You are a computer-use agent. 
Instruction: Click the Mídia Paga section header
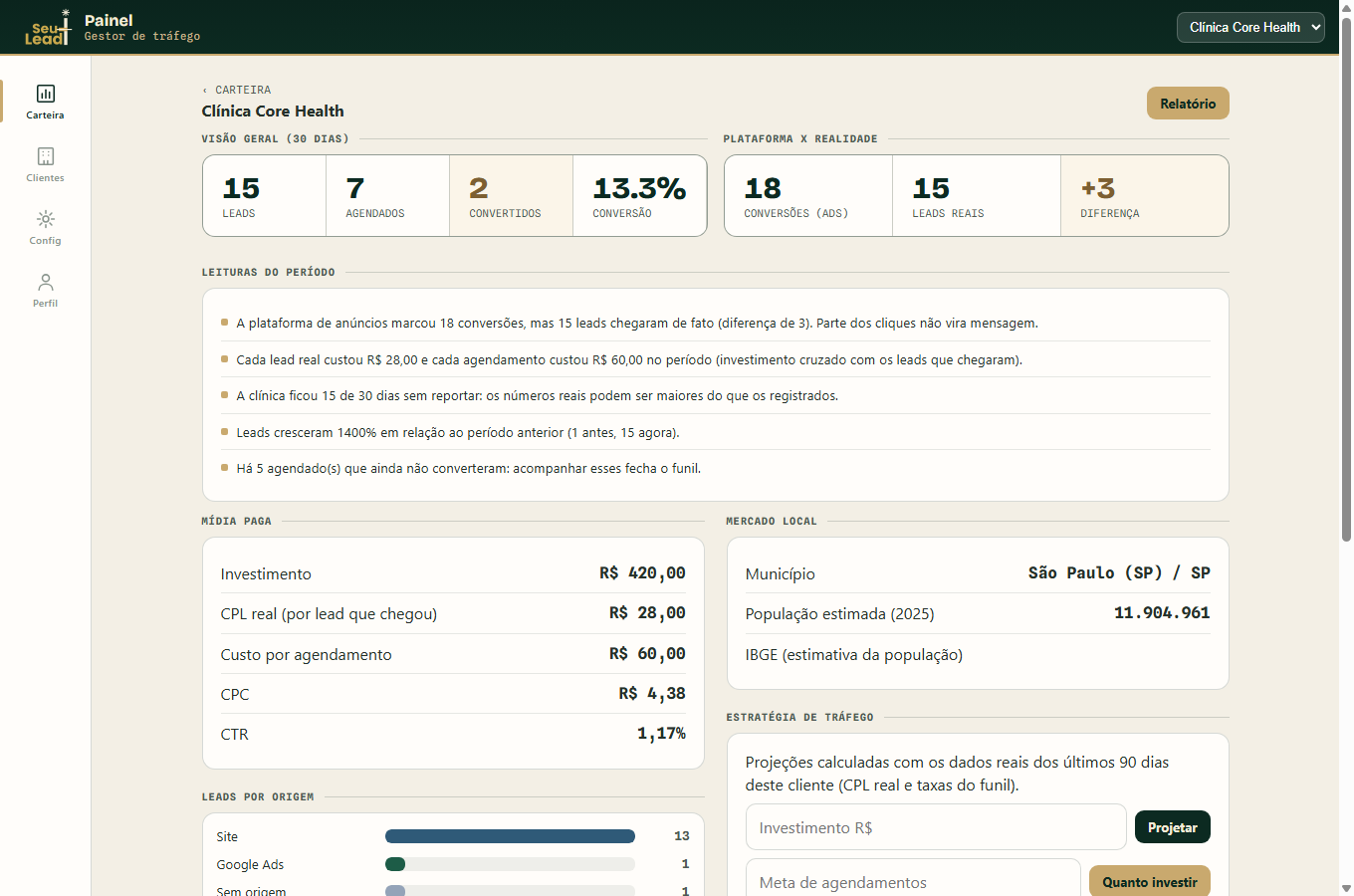[236, 522]
